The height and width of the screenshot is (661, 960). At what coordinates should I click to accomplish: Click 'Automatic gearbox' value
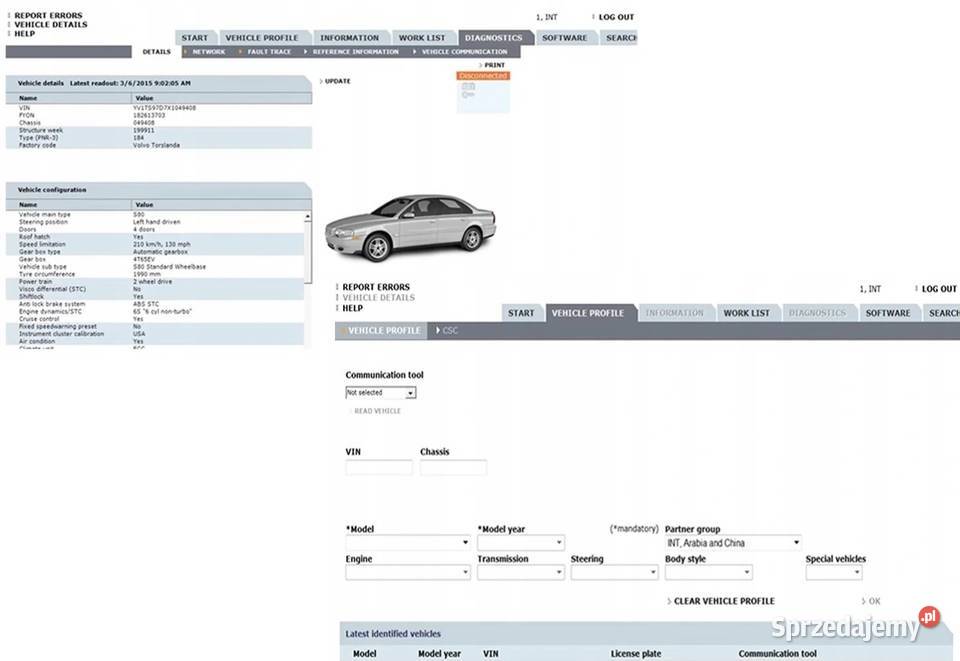pos(160,252)
